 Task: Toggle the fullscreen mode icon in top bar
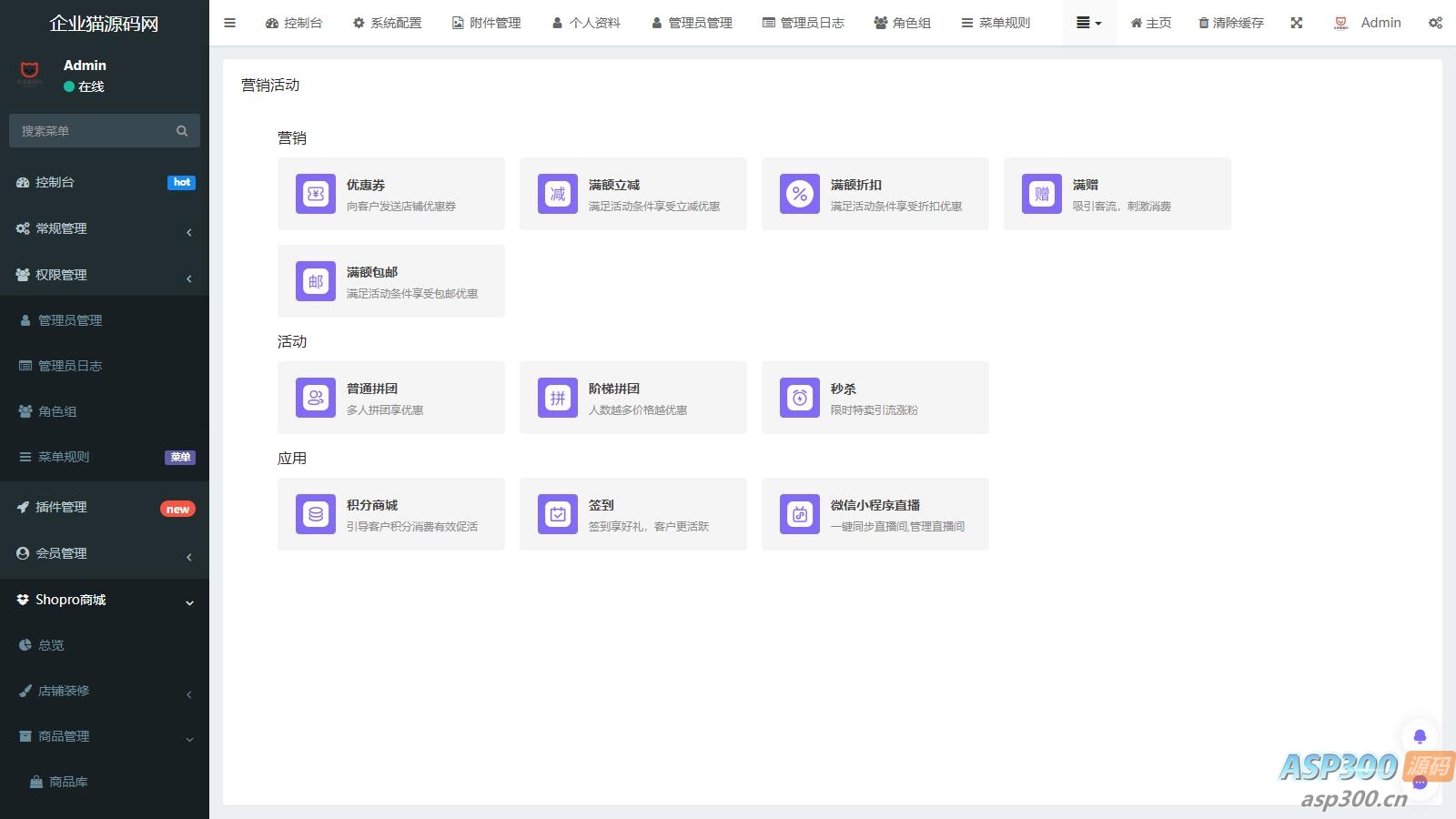(1296, 23)
